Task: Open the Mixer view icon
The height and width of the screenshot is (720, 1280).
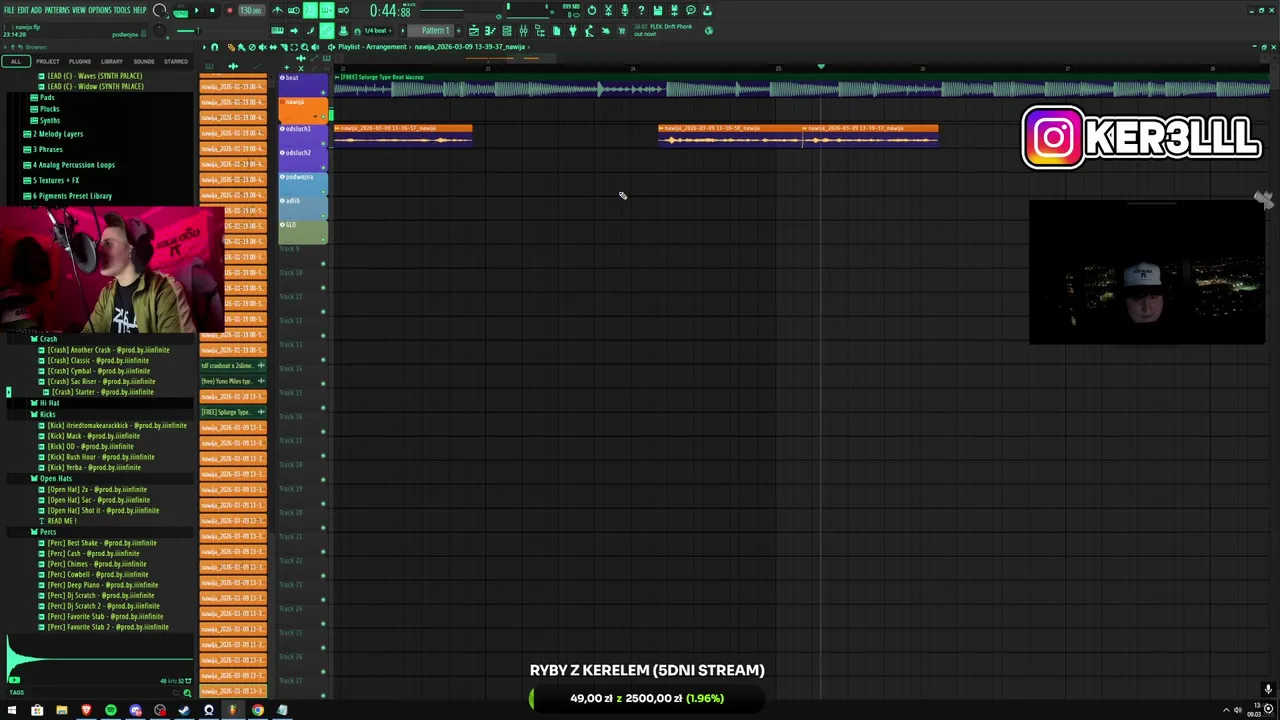Action: click(523, 31)
